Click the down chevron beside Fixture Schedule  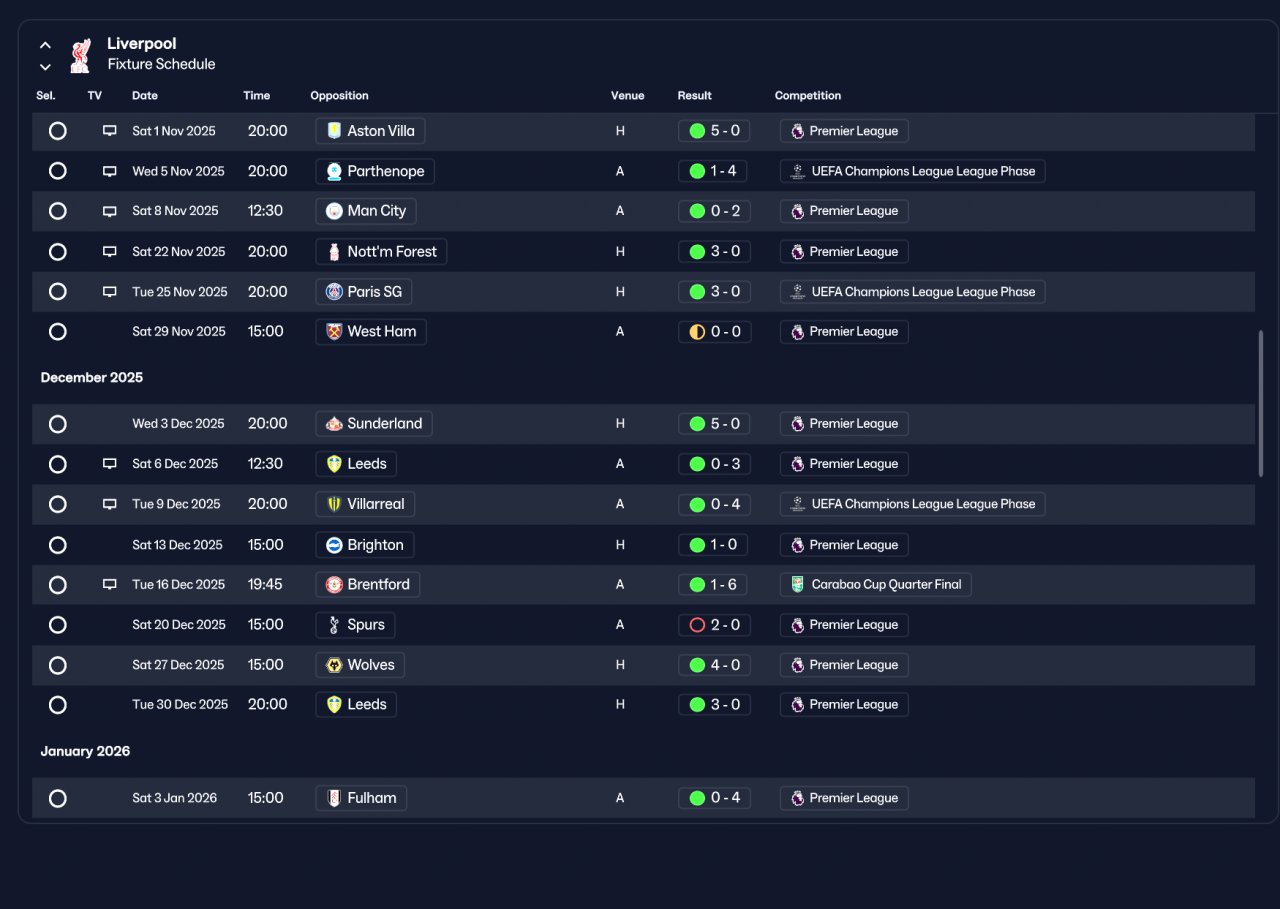tap(45, 67)
